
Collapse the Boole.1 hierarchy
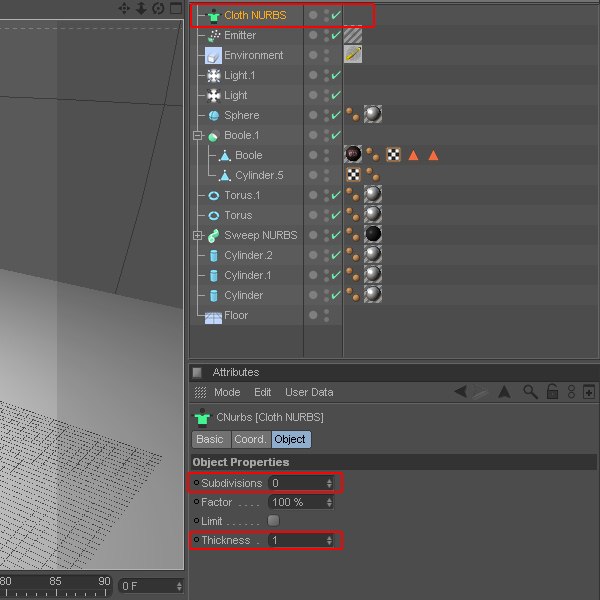(197, 135)
